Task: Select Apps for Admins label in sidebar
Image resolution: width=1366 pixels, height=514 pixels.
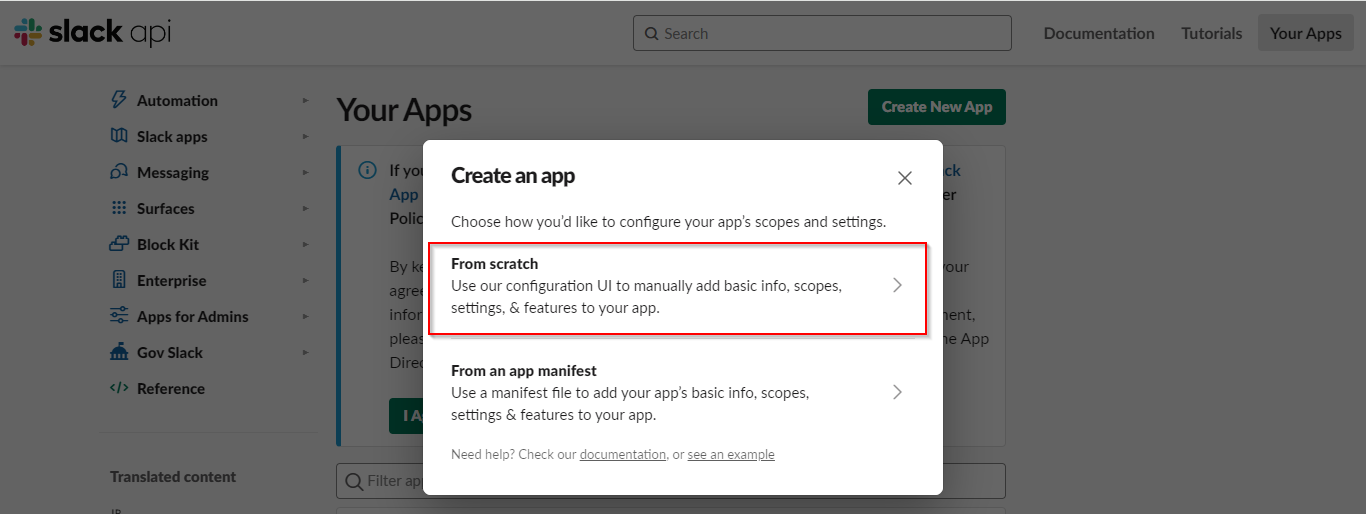Action: (193, 316)
